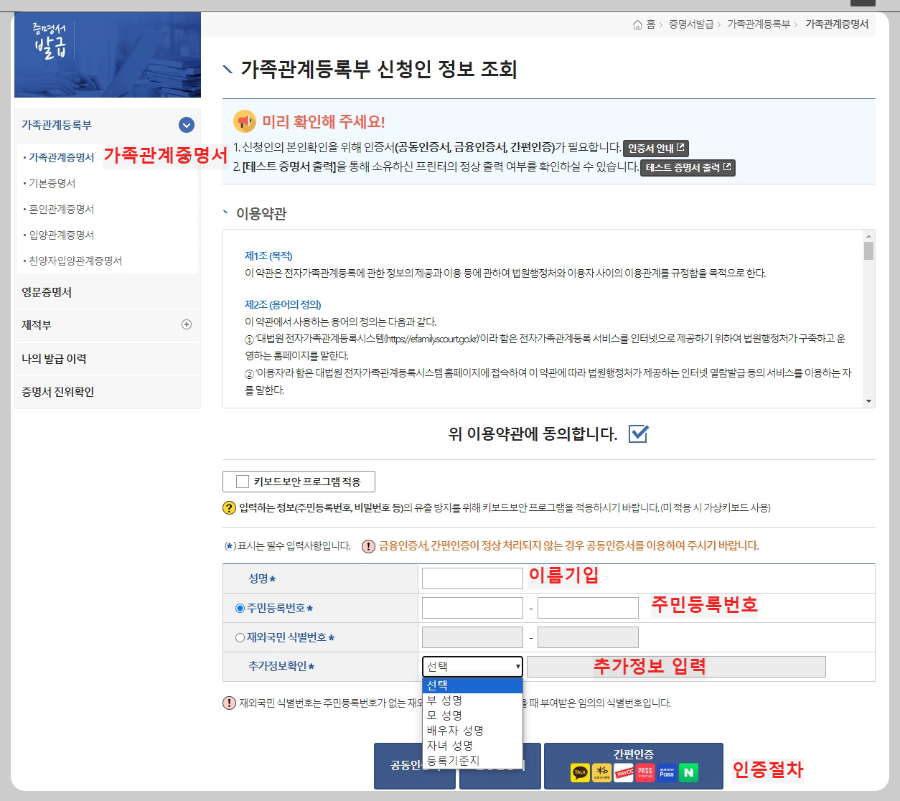900x801 pixels.
Task: Enable 키보드보안 프로그램 적용 checkbox
Action: click(x=242, y=481)
